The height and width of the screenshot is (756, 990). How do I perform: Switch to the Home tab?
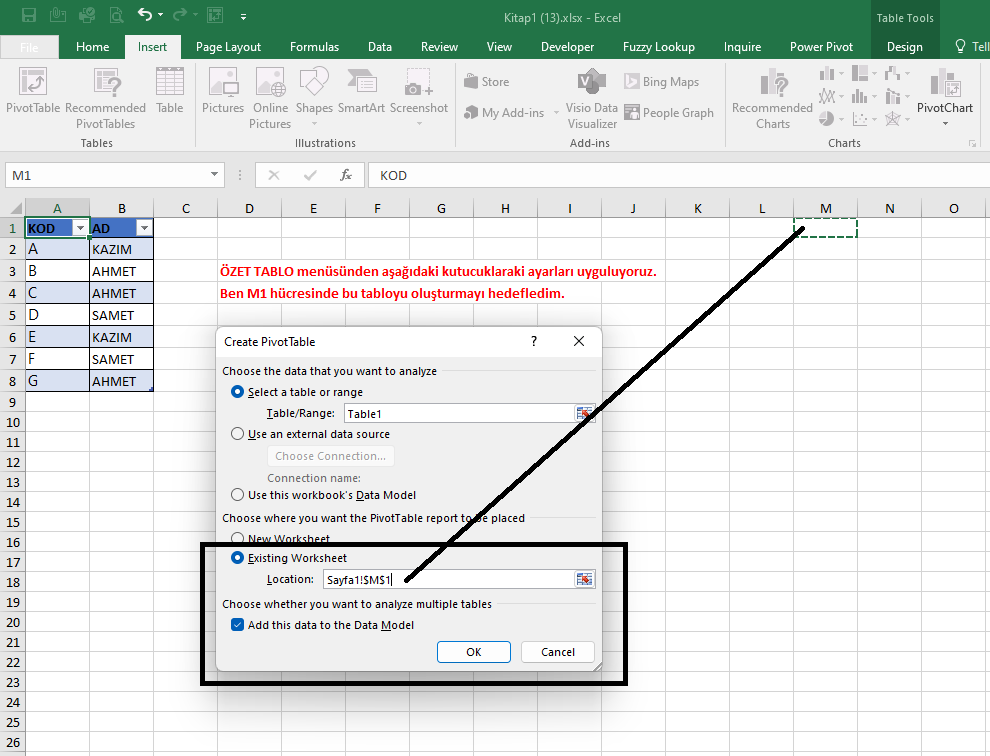click(x=93, y=47)
